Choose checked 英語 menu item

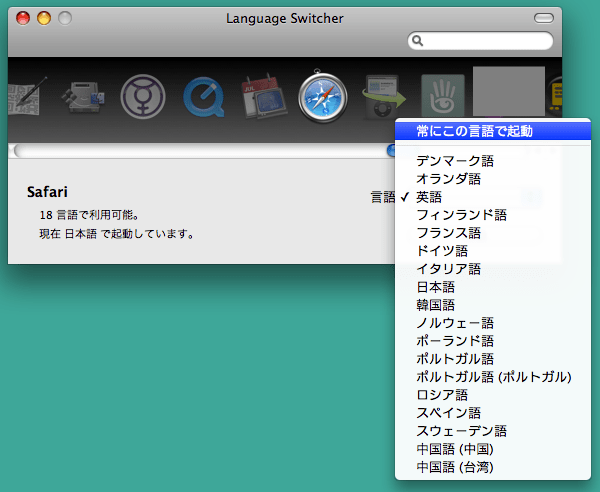[493, 197]
